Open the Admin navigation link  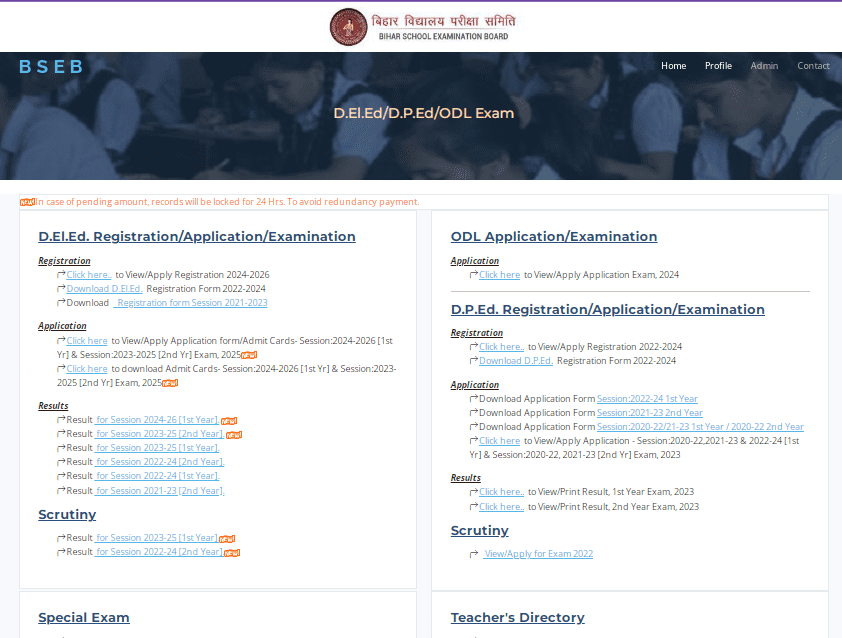[764, 66]
